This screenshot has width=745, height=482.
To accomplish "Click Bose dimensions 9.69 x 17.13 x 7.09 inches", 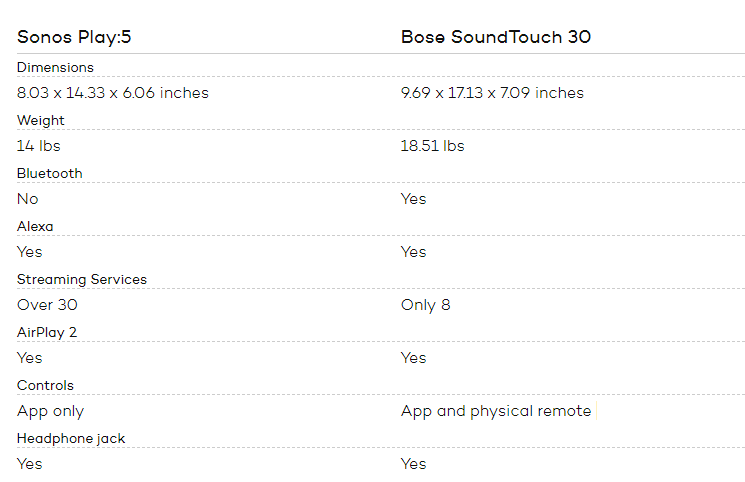I will tap(492, 93).
